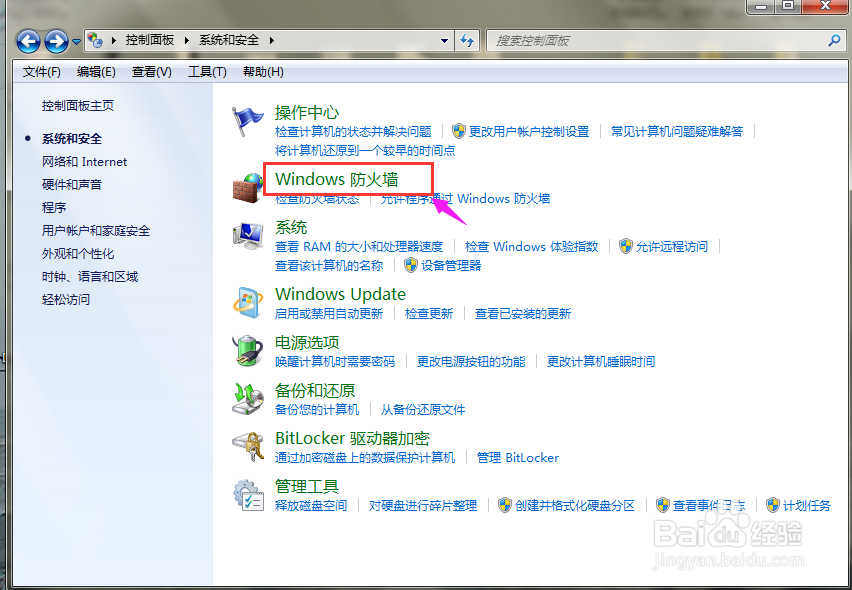Image resolution: width=852 pixels, height=590 pixels.
Task: Click shield icon beside 允许远程访问
Action: pos(626,246)
